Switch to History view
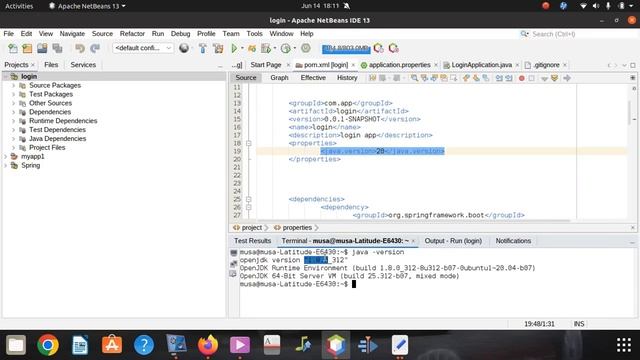 pyautogui.click(x=347, y=78)
